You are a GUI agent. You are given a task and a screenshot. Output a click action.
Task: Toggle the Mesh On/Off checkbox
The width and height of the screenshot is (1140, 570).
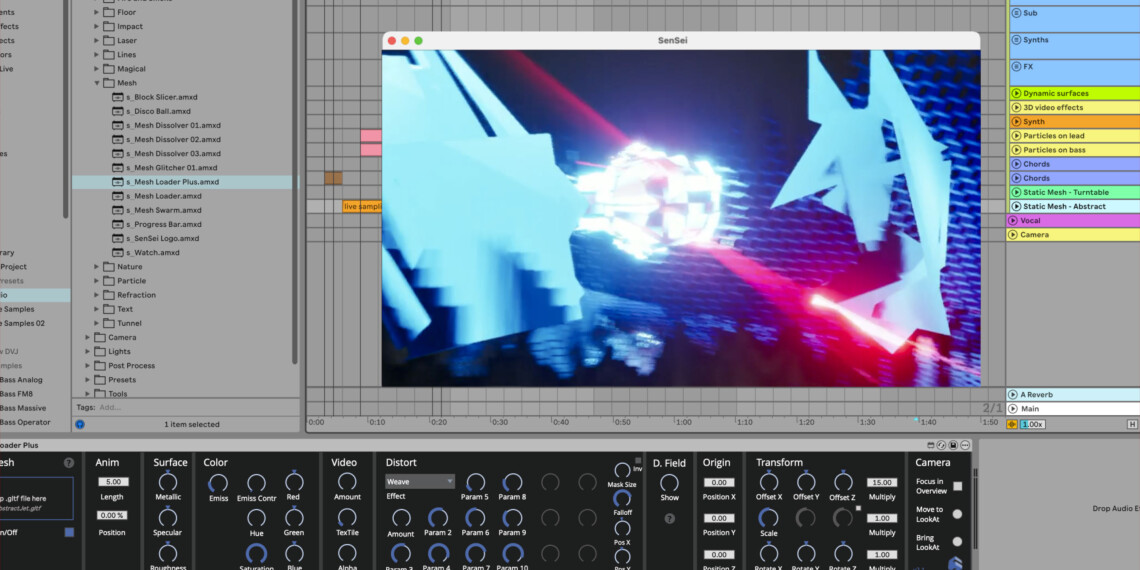tap(69, 532)
